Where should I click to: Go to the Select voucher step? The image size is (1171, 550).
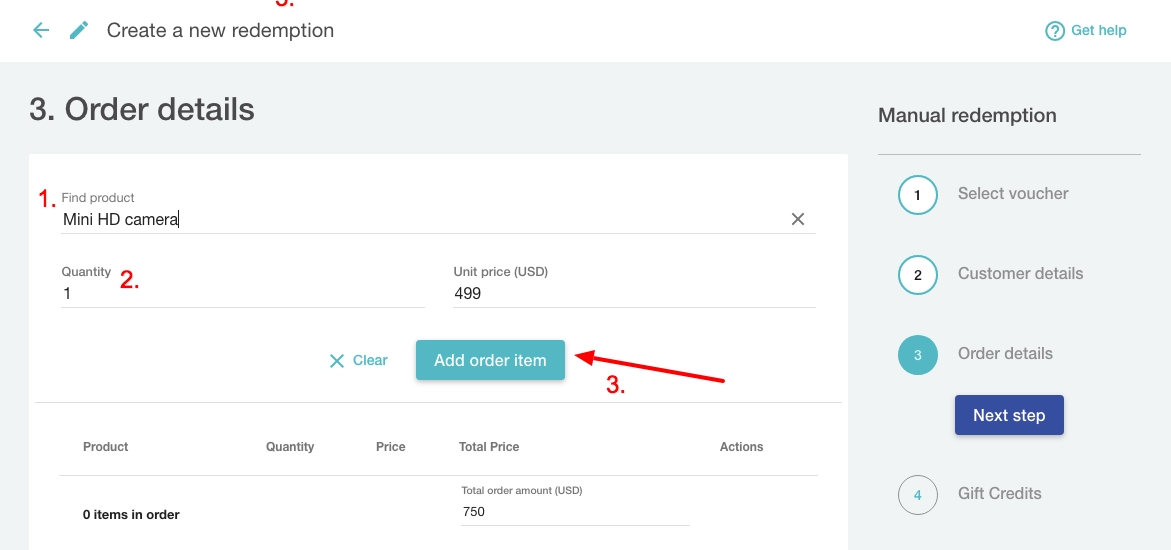click(x=1012, y=193)
